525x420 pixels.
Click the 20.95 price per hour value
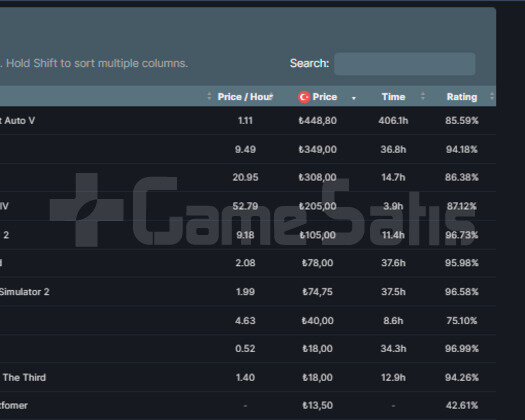(245, 177)
